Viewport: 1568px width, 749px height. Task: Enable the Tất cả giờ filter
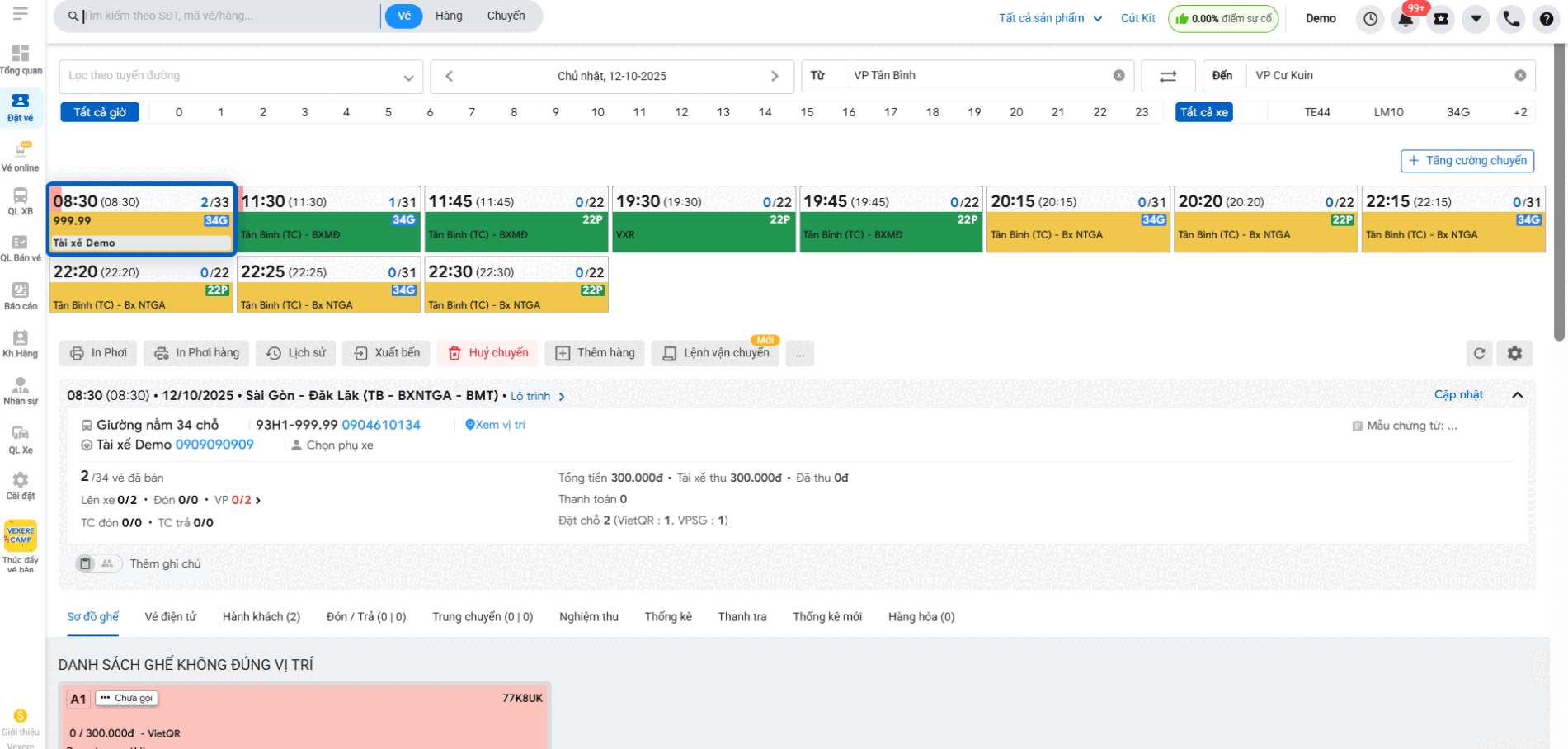coord(100,112)
